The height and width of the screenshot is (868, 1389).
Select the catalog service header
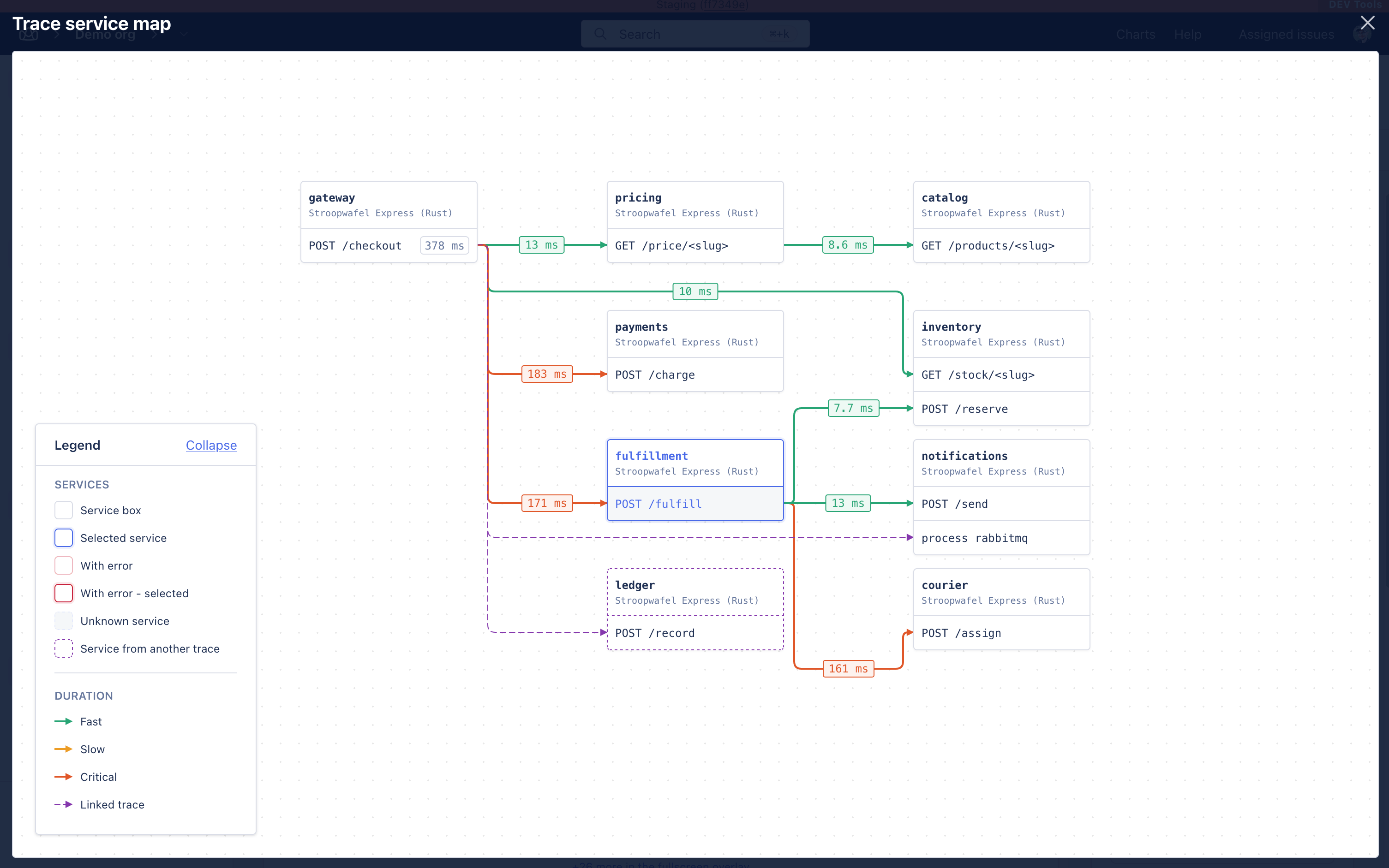pyautogui.click(x=1001, y=205)
